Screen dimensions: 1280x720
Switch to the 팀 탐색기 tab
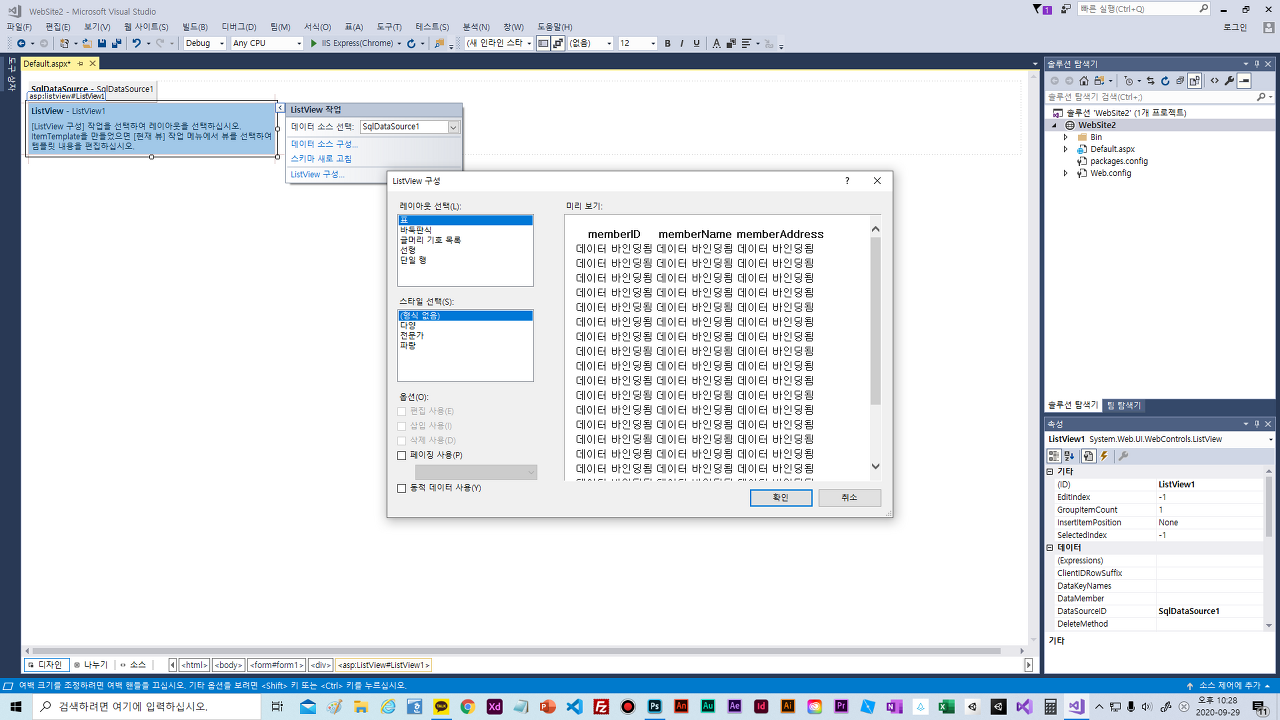(x=1123, y=405)
